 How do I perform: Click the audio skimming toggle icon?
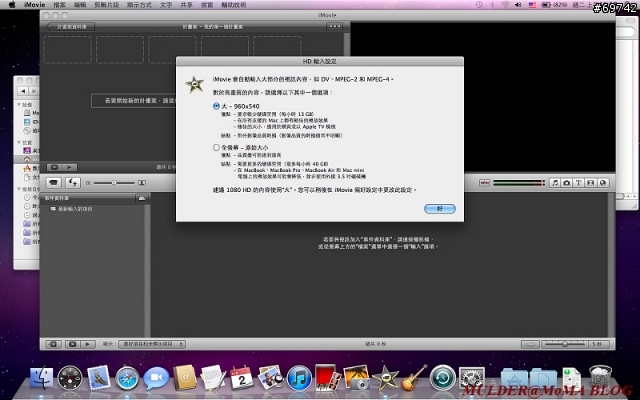click(484, 183)
